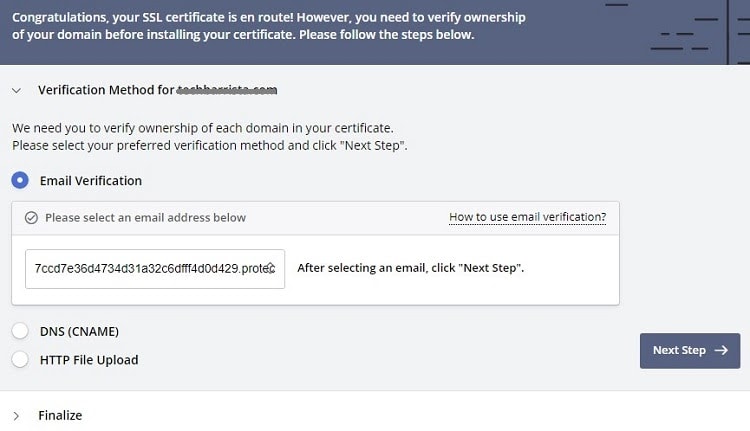Click the Email Verification label text
The image size is (750, 431).
pos(91,181)
